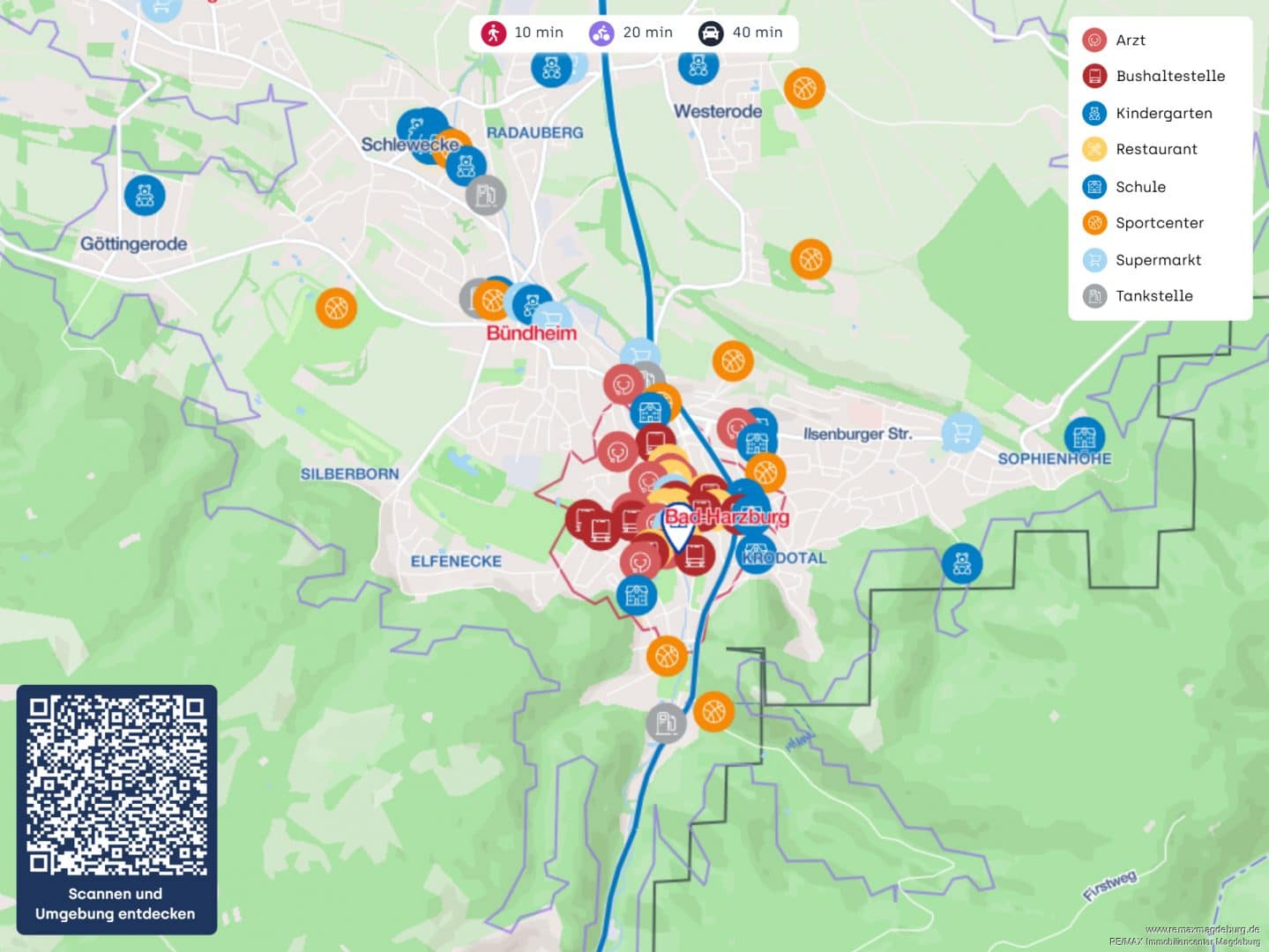This screenshot has width=1269, height=952.
Task: Open the school marker at Sophienhöhe
Action: point(1084,436)
